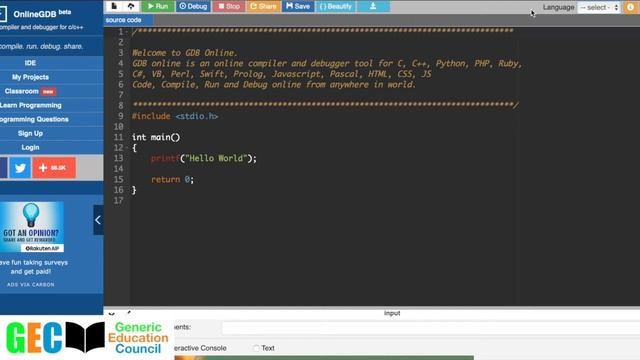Share the code using Share button
This screenshot has width=640, height=360.
point(263,6)
